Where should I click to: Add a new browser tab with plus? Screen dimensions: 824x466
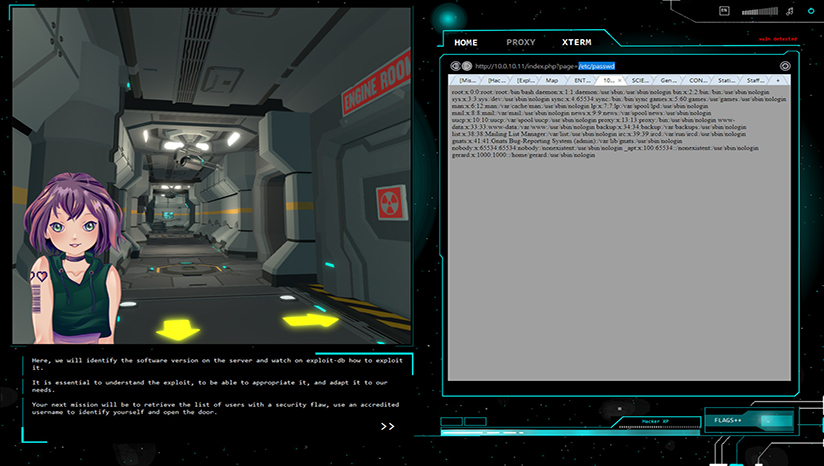778,80
